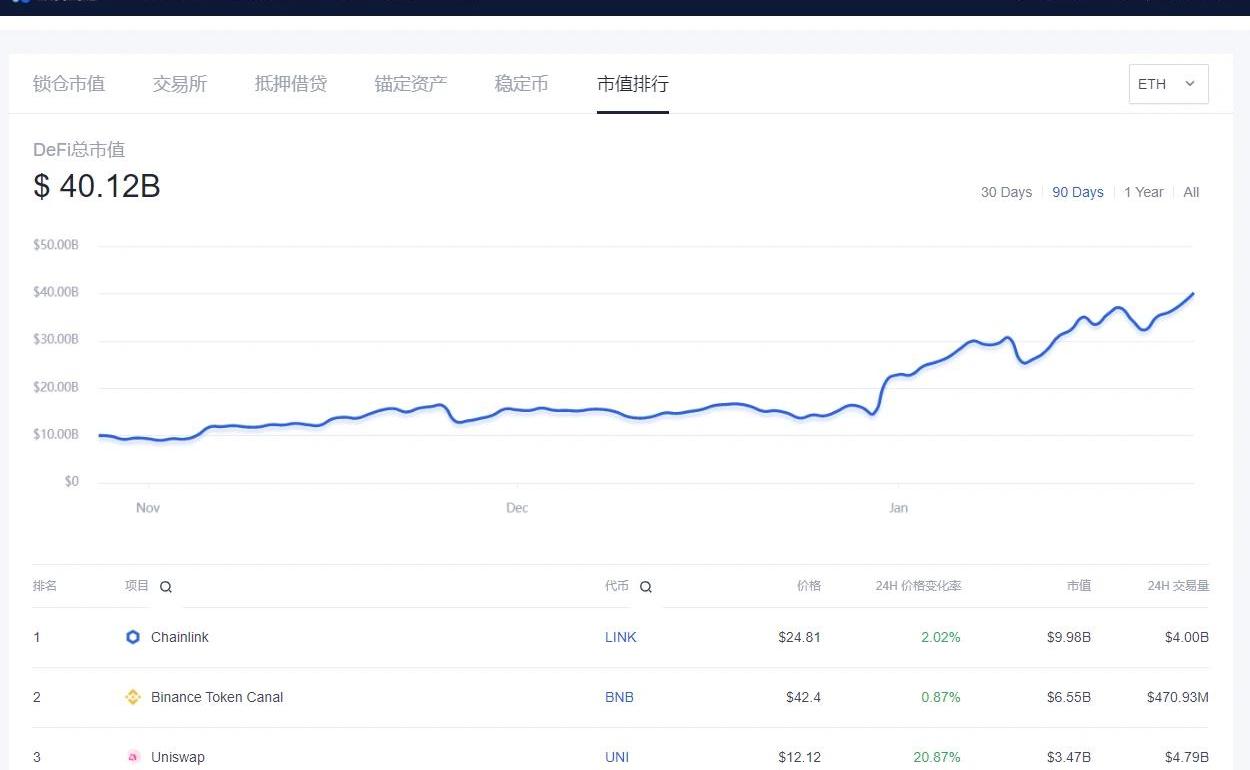This screenshot has height=770, width=1250.
Task: Go to the 锚定资产 tab
Action: tap(411, 84)
